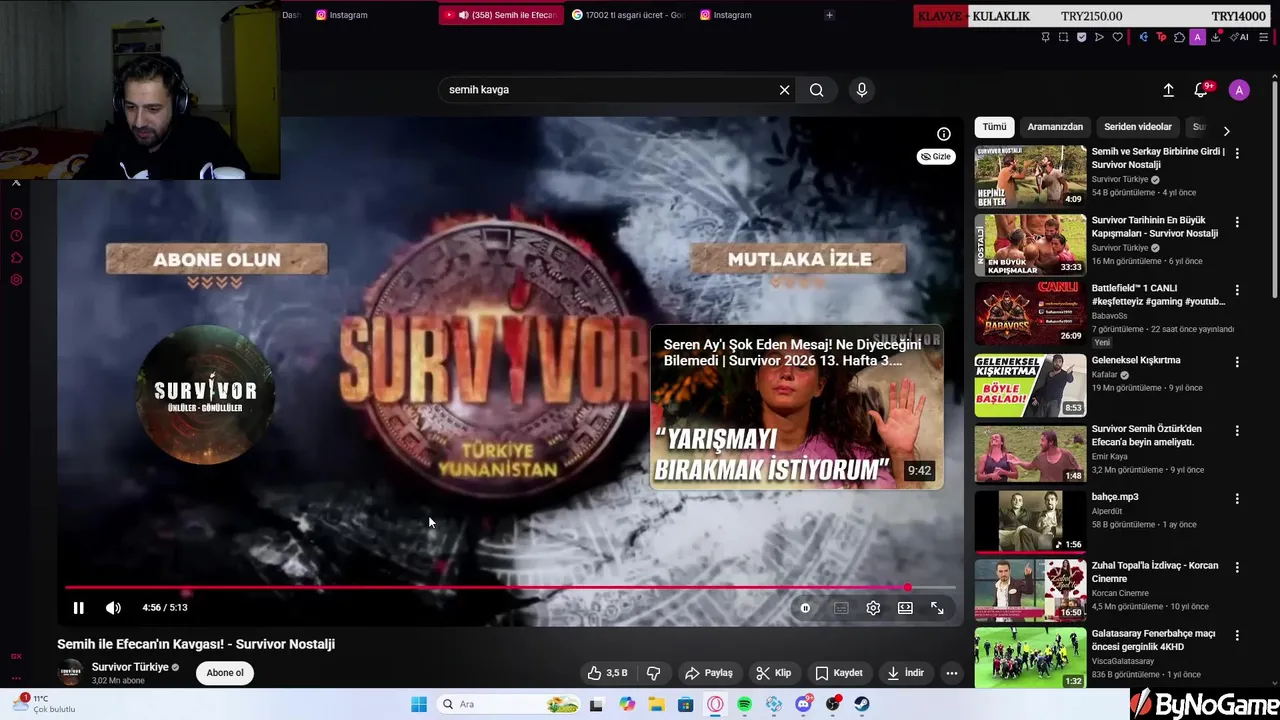The width and height of the screenshot is (1280, 720).
Task: Download video with İndir button
Action: coord(906,673)
